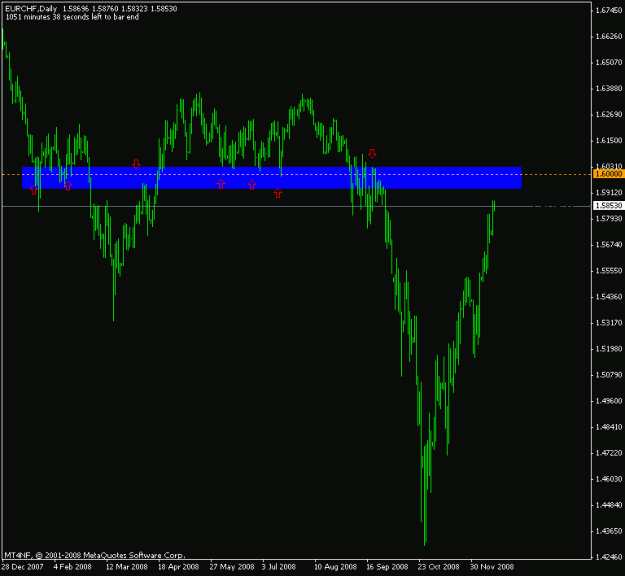The height and width of the screenshot is (576, 625).
Task: Click the 4 Feb 2008 date label
Action: 72,567
